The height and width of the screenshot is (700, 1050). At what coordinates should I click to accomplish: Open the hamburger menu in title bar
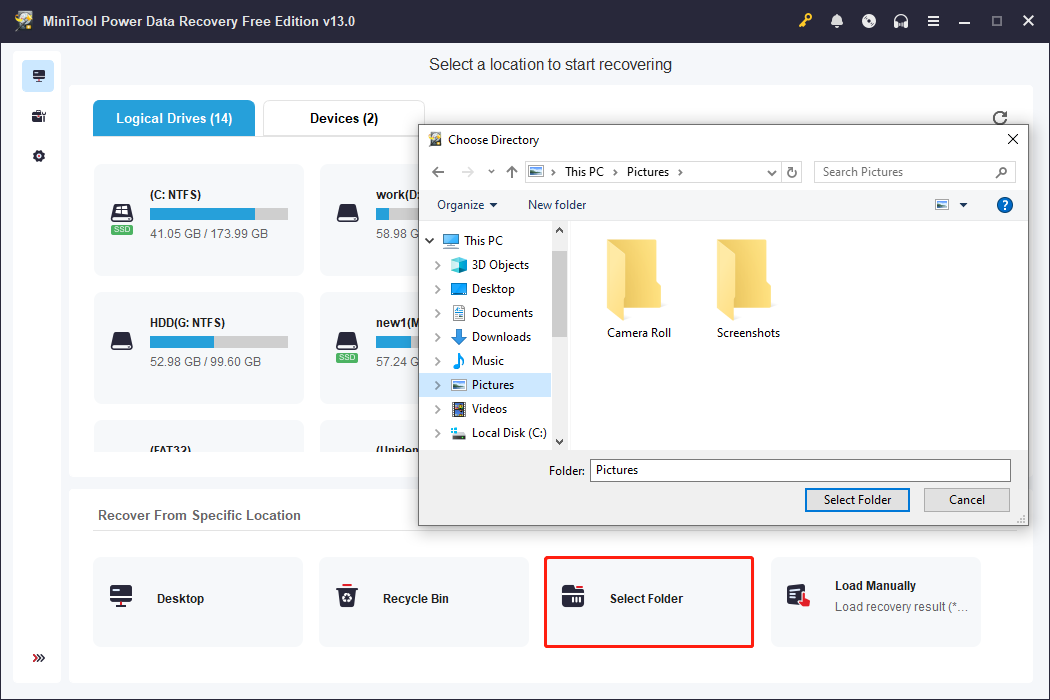pos(933,21)
